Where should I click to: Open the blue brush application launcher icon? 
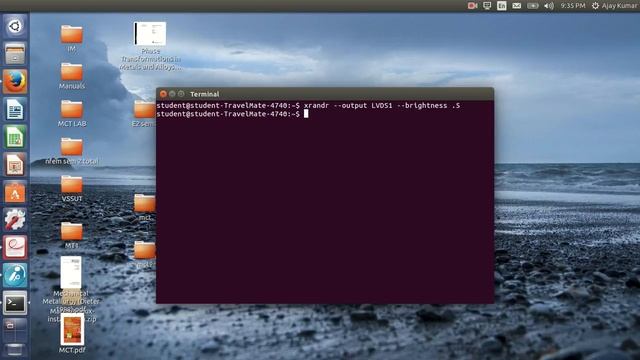[x=15, y=276]
